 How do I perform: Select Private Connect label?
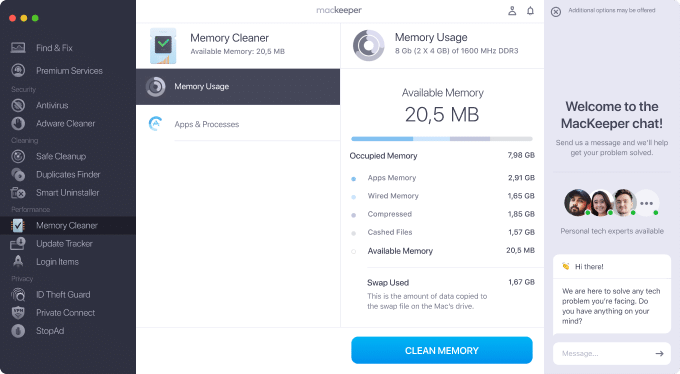coord(65,313)
